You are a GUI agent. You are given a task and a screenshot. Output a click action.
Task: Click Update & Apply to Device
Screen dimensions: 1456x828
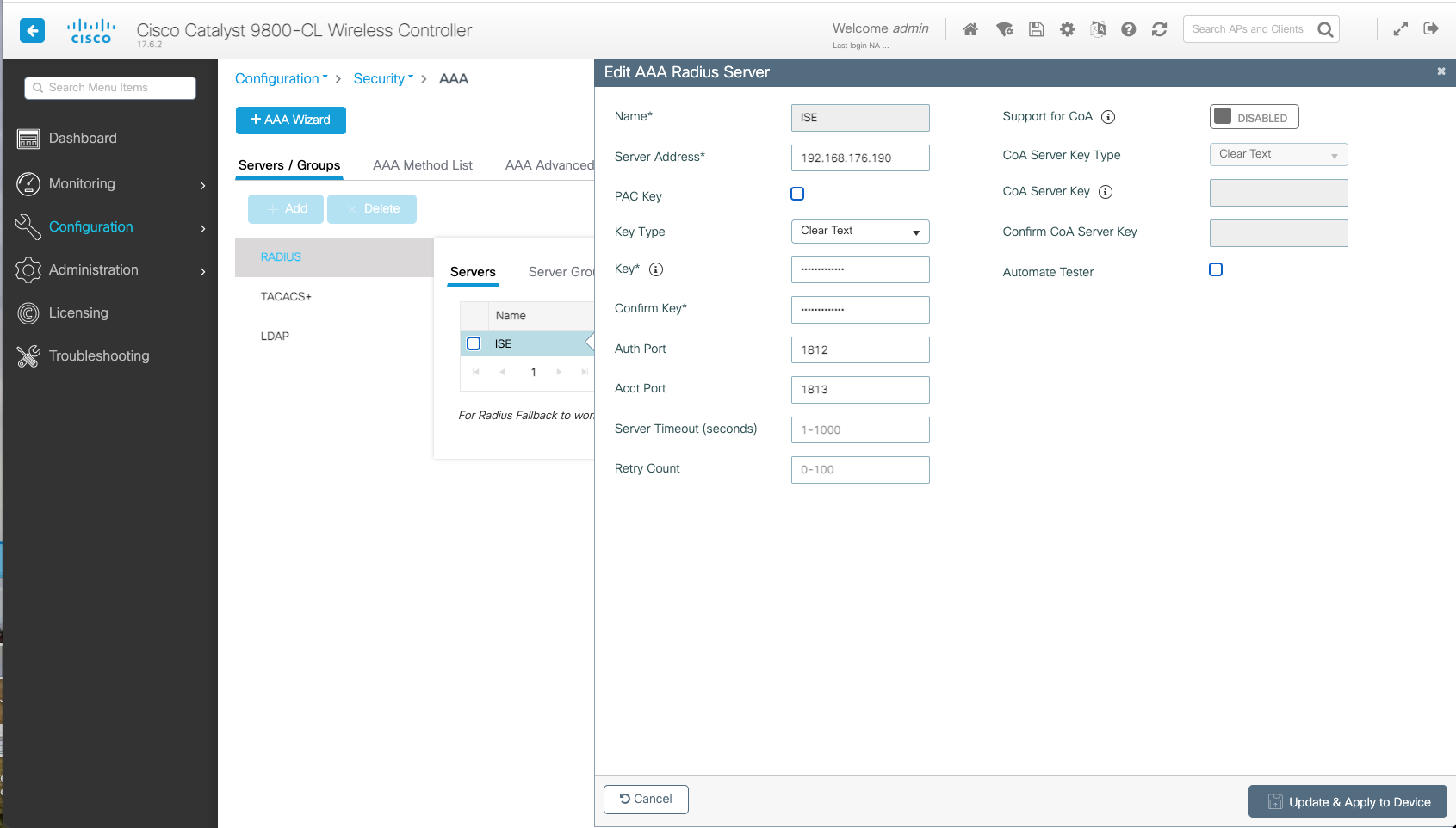click(1348, 802)
